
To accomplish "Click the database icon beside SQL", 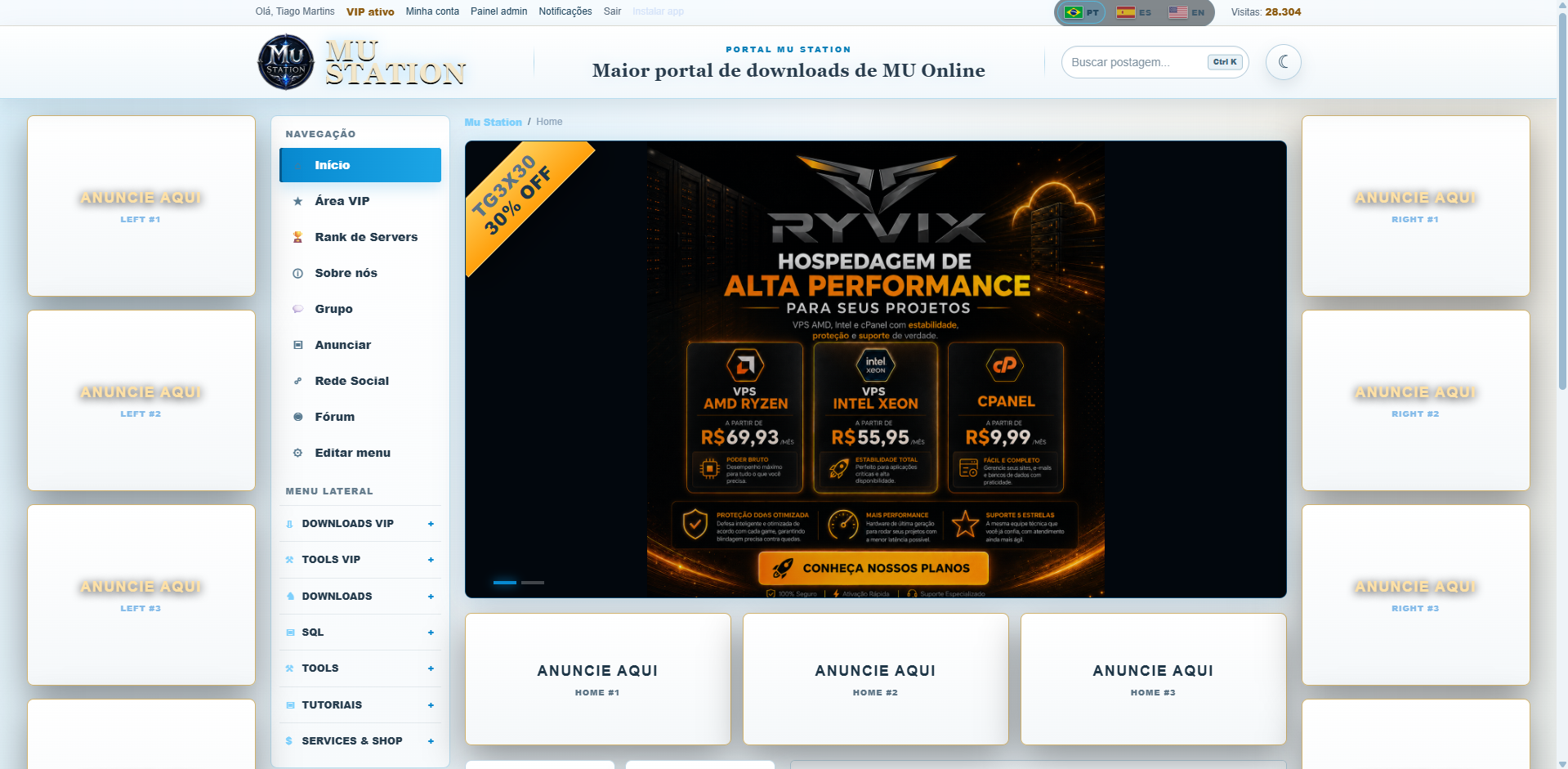I will 289,633.
